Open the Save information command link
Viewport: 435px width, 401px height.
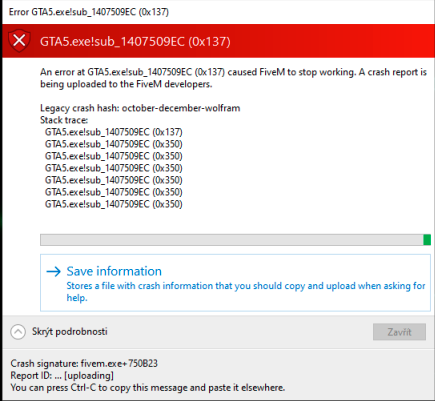pyautogui.click(x=235, y=283)
